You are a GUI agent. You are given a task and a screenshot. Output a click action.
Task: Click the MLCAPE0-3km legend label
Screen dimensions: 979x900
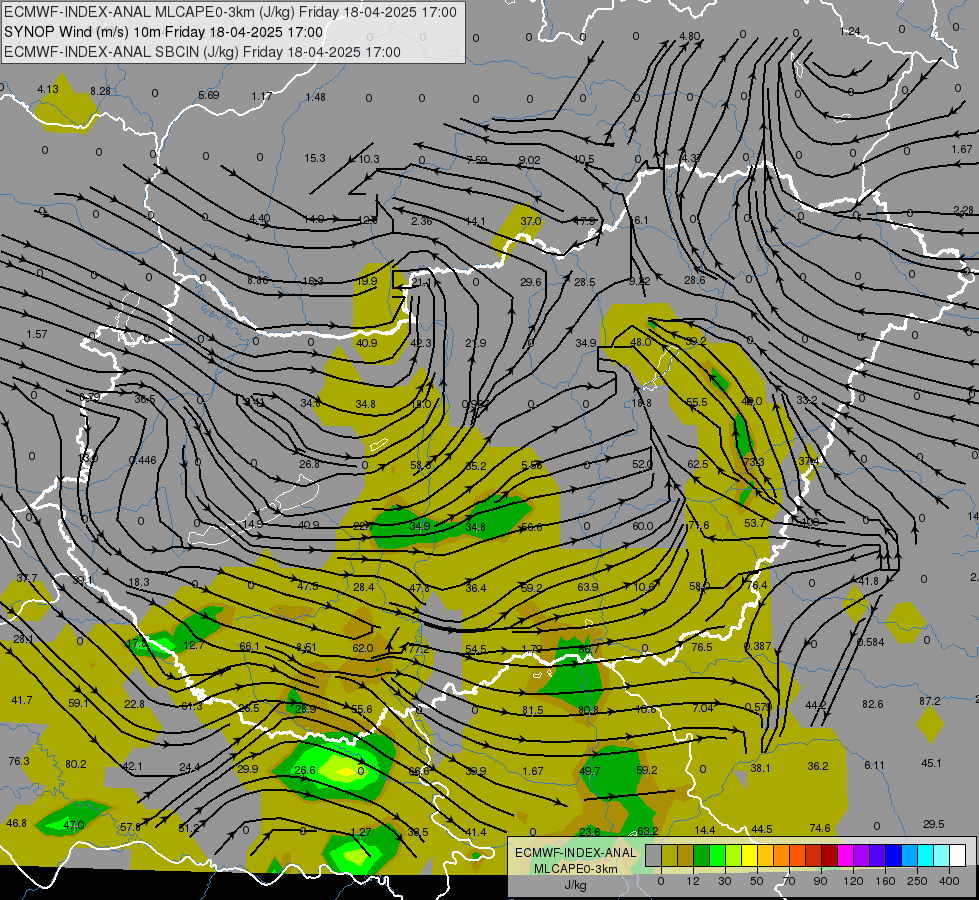point(575,869)
